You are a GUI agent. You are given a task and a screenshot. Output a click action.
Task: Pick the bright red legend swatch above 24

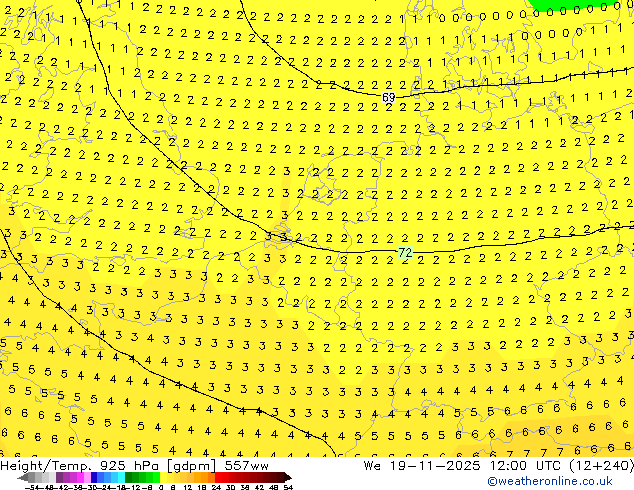click(218, 478)
